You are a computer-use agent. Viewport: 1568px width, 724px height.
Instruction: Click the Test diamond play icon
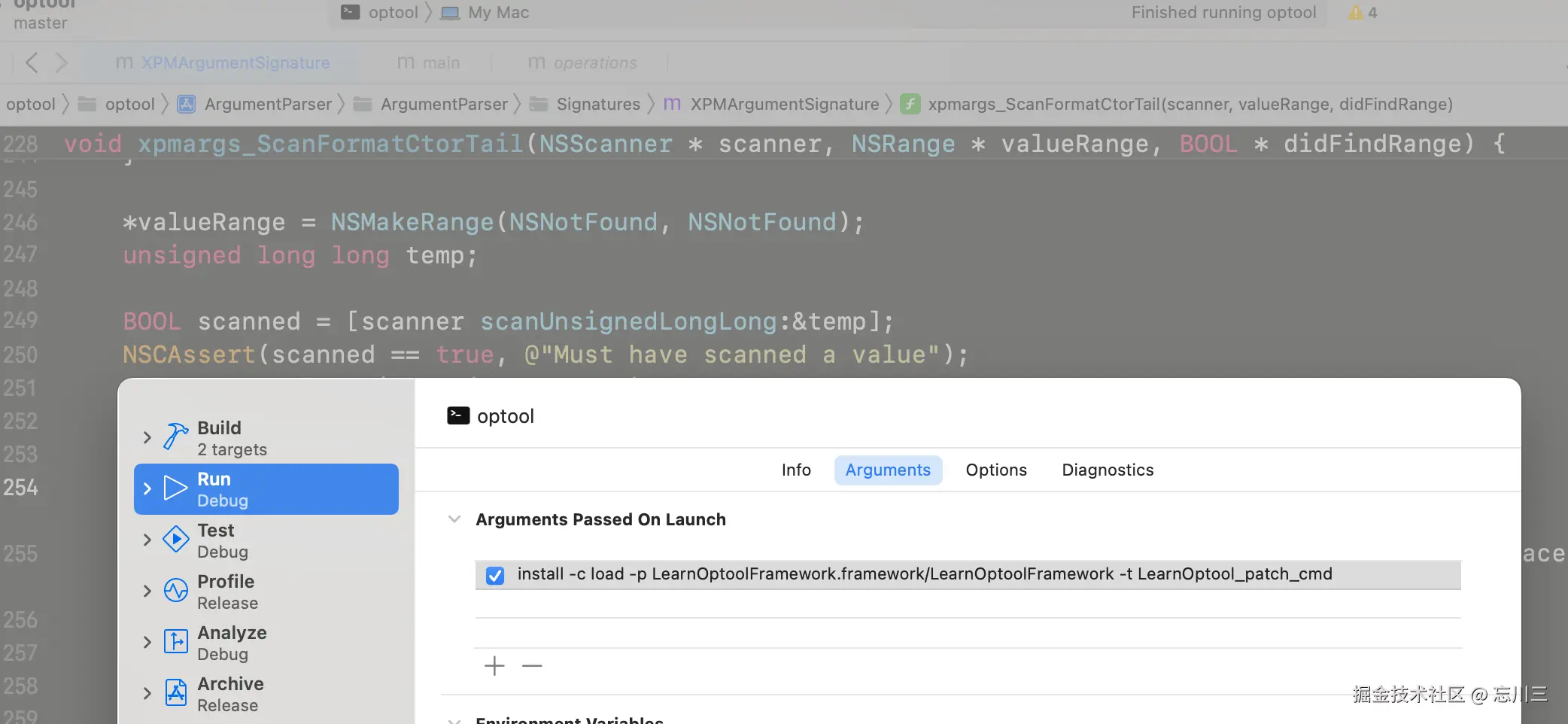point(176,540)
